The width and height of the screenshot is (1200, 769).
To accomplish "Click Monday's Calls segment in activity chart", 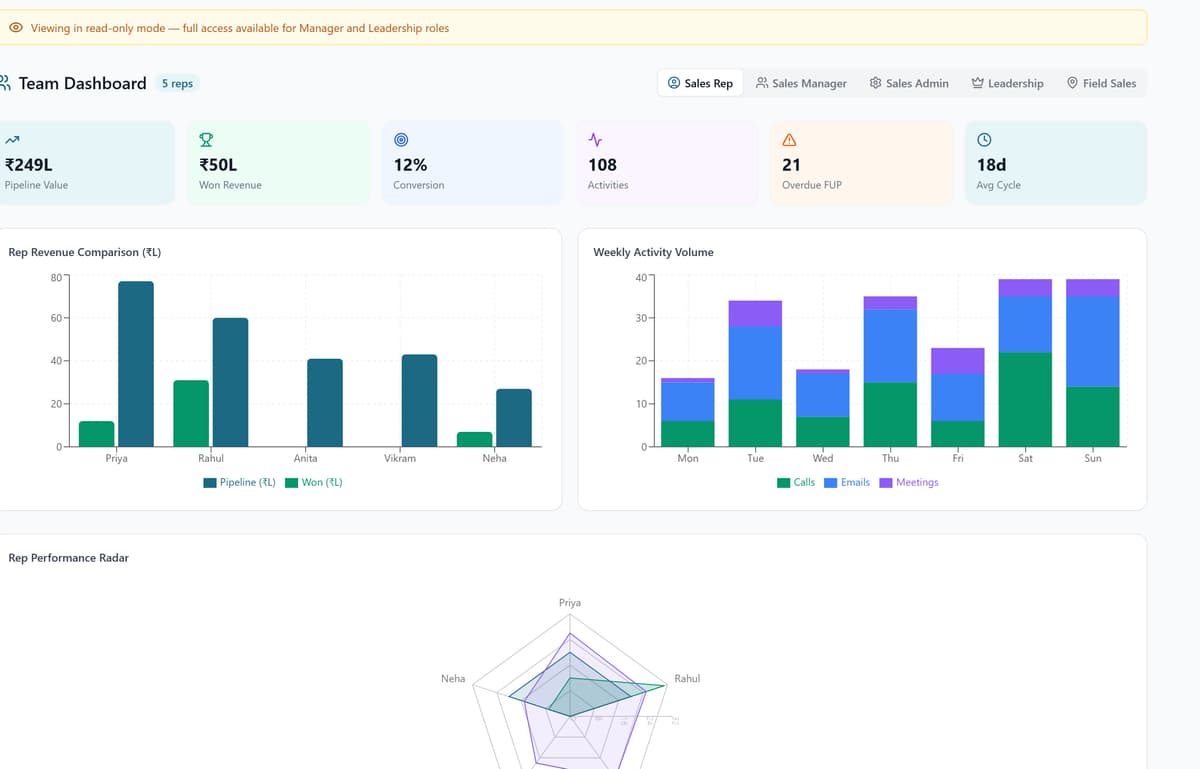I will 688,433.
